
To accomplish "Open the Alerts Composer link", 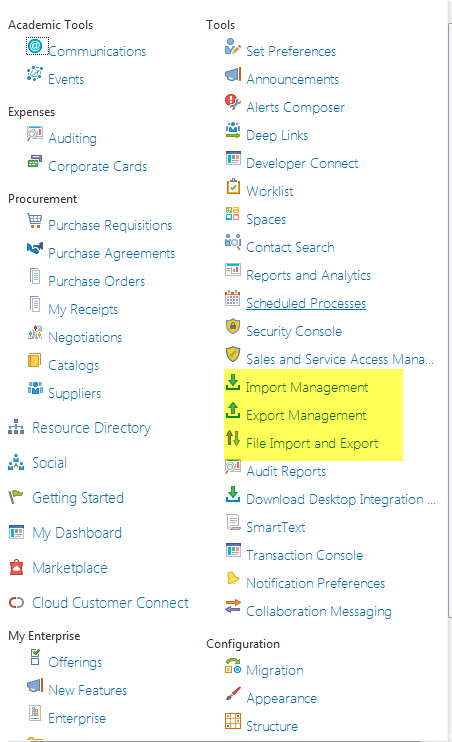I will 295,107.
